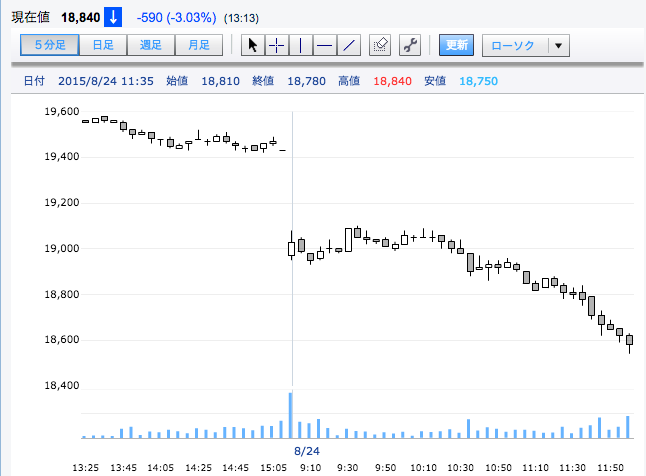This screenshot has width=646, height=476.
Task: Click the 8/24 date marker below chart
Action: point(307,451)
